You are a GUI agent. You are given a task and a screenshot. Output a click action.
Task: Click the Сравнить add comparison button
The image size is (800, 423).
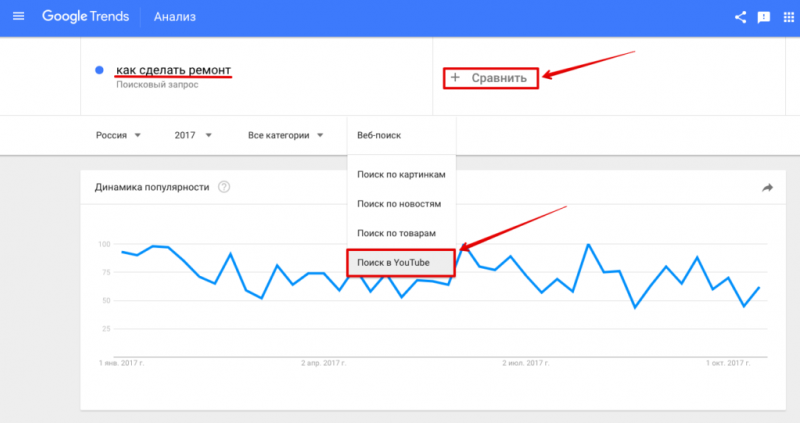pyautogui.click(x=491, y=78)
